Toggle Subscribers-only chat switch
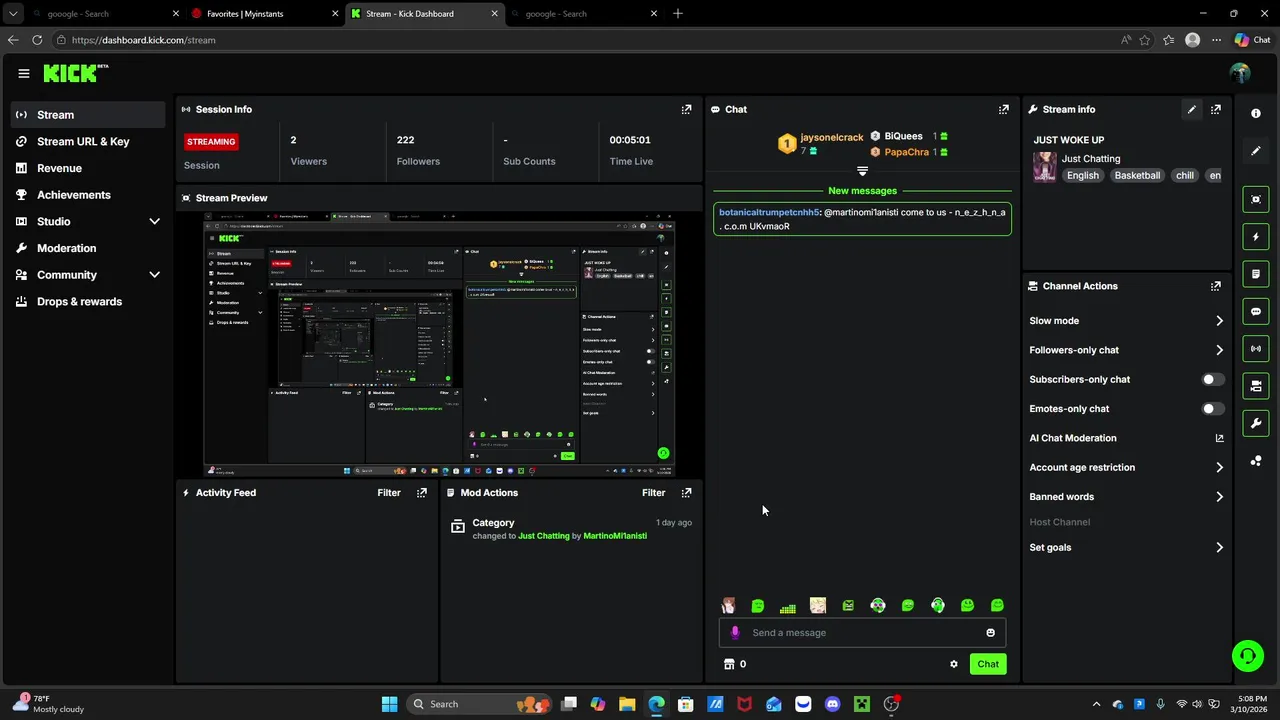 (x=1211, y=379)
